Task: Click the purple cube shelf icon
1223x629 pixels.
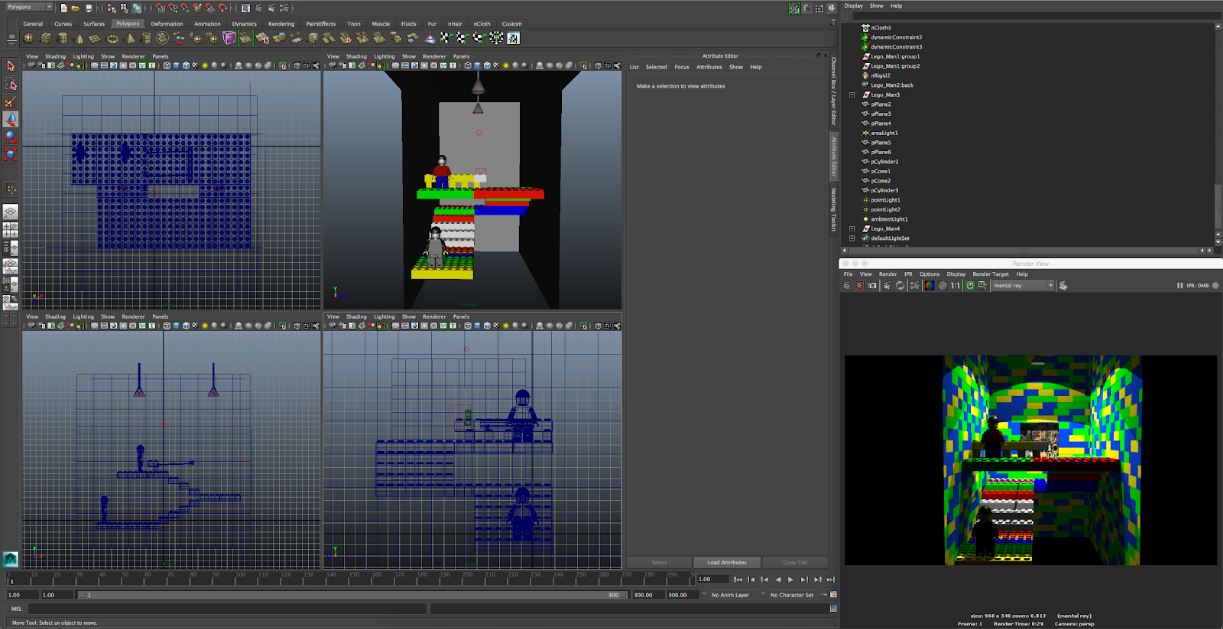Action: click(x=230, y=38)
